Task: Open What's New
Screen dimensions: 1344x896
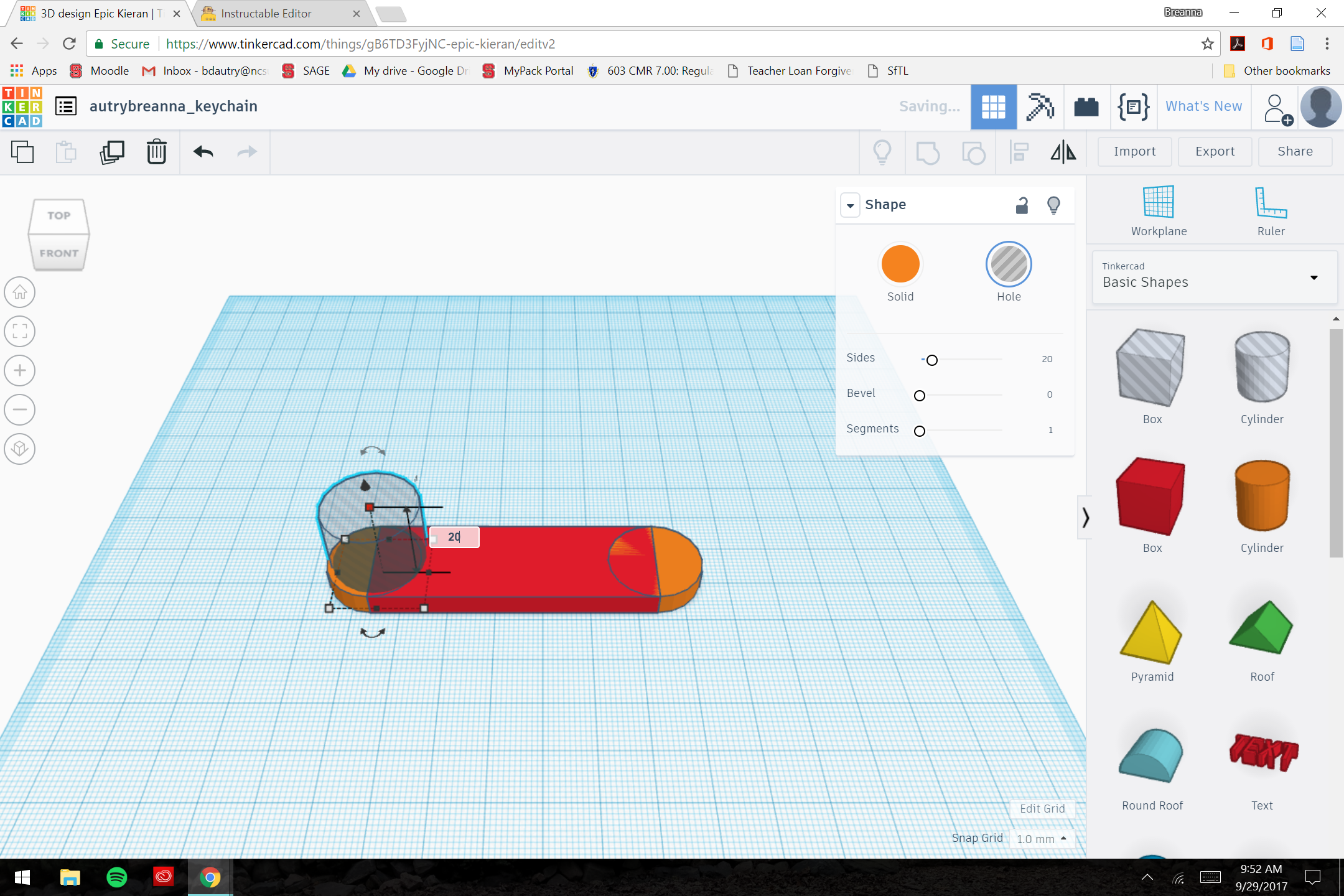Action: [x=1203, y=106]
